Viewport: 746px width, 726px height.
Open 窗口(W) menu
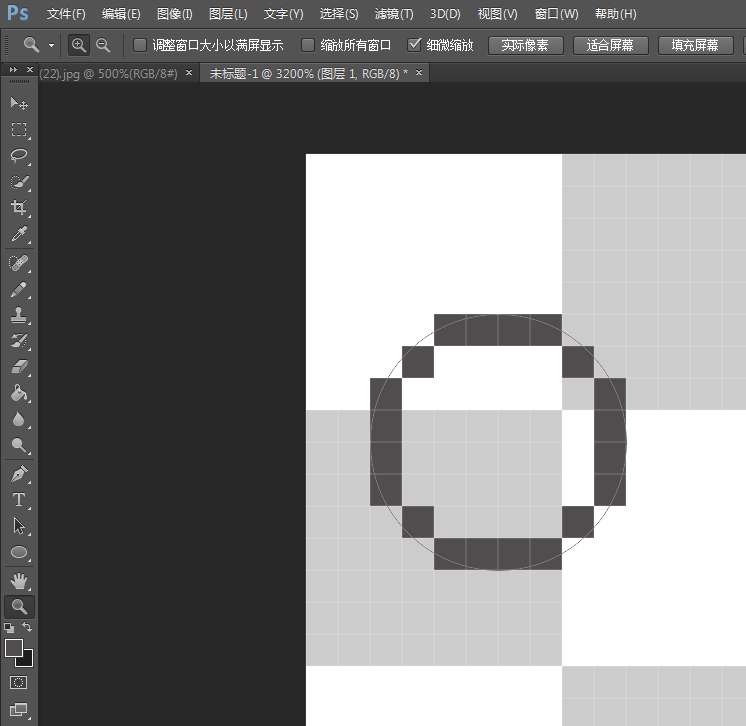pos(556,14)
